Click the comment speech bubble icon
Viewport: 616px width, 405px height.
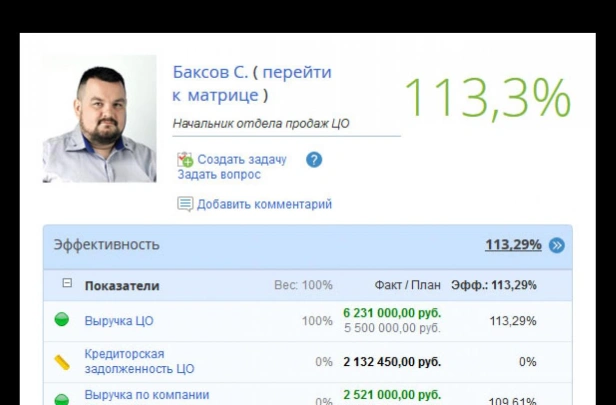185,204
